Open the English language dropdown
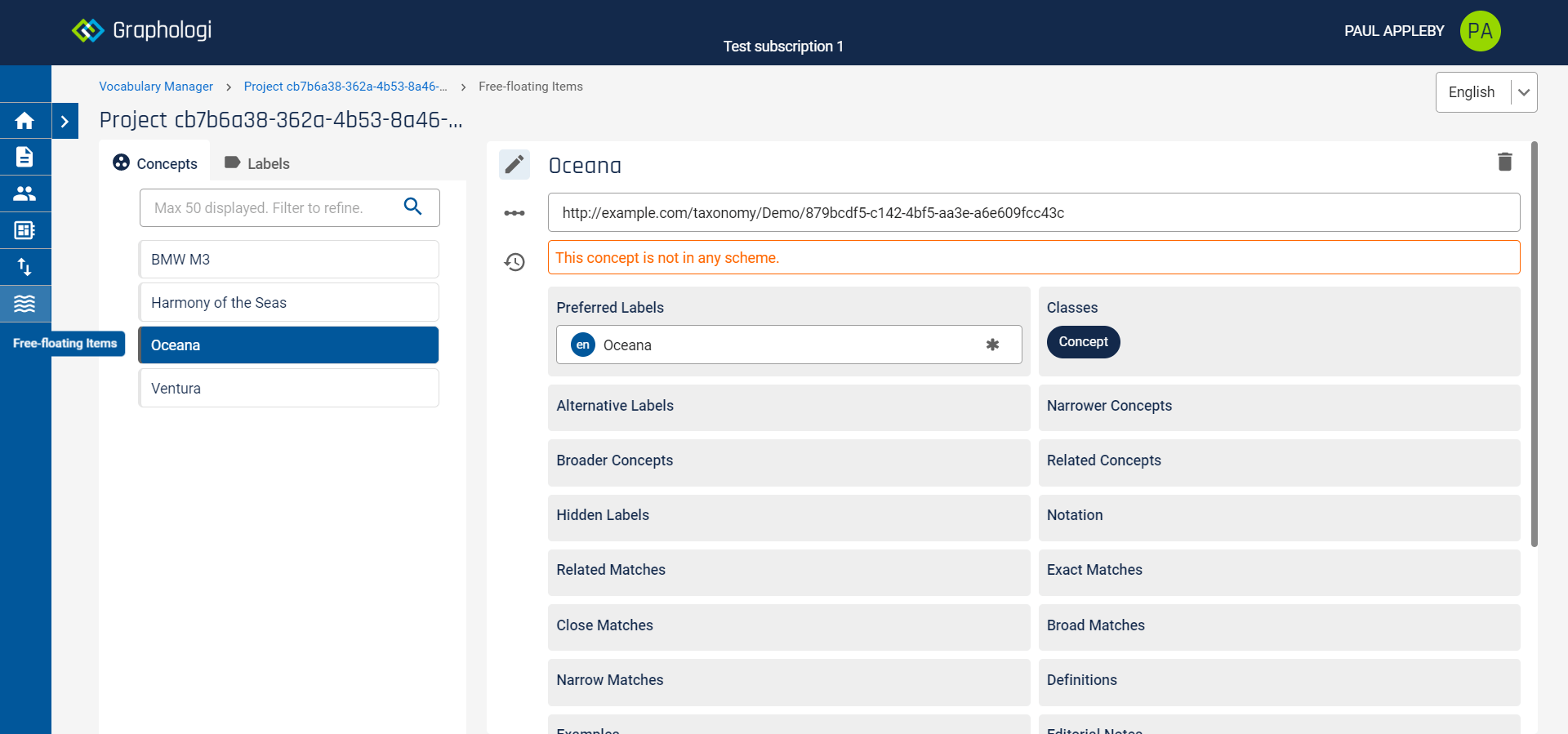This screenshot has width=1568, height=734. [1486, 92]
